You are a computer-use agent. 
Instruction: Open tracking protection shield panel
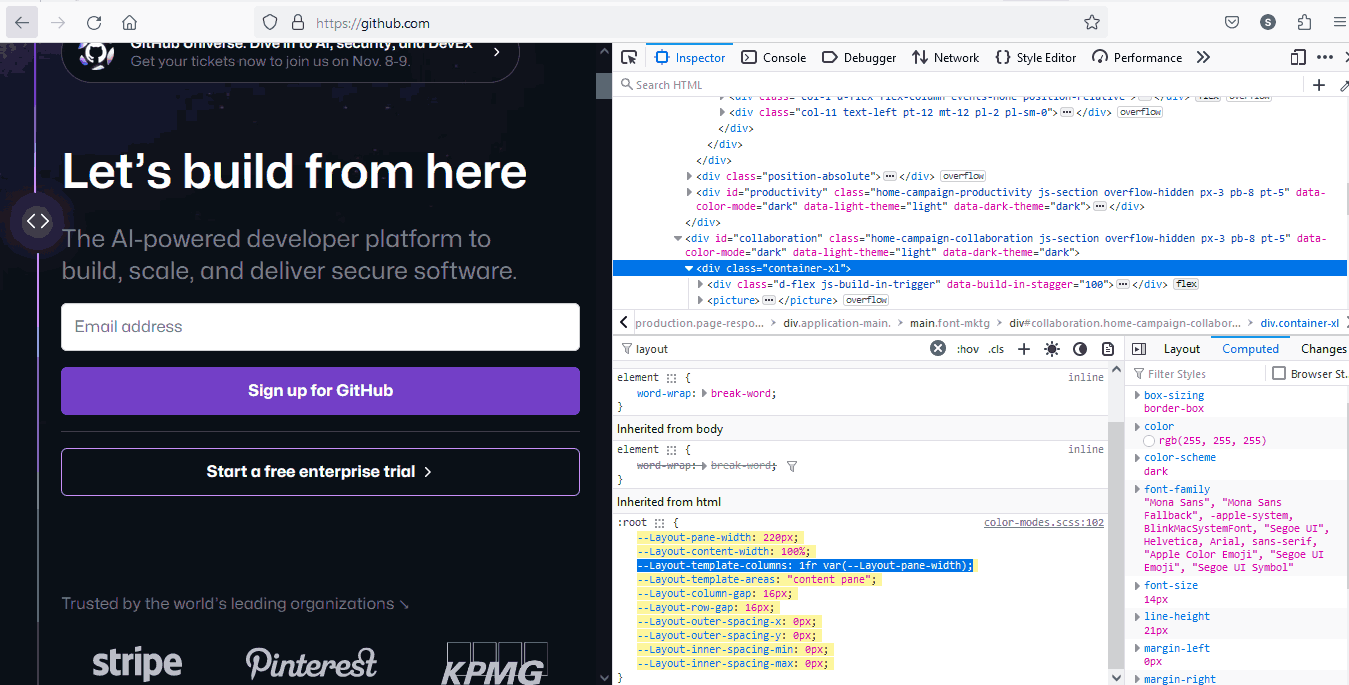tap(270, 22)
